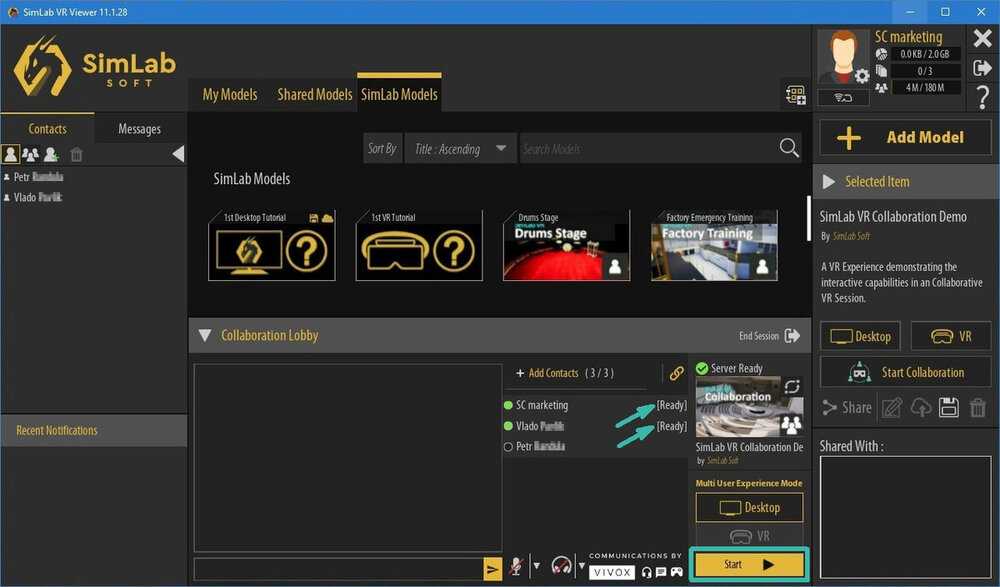Click the add new contact icon
The width and height of the screenshot is (1000, 587).
tap(51, 154)
